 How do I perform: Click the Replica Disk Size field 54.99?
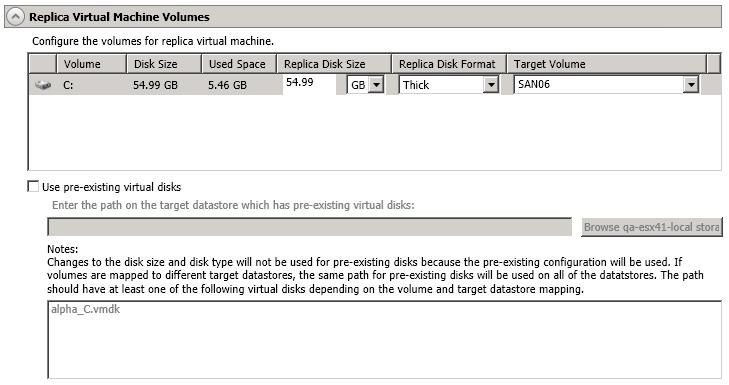(x=309, y=83)
